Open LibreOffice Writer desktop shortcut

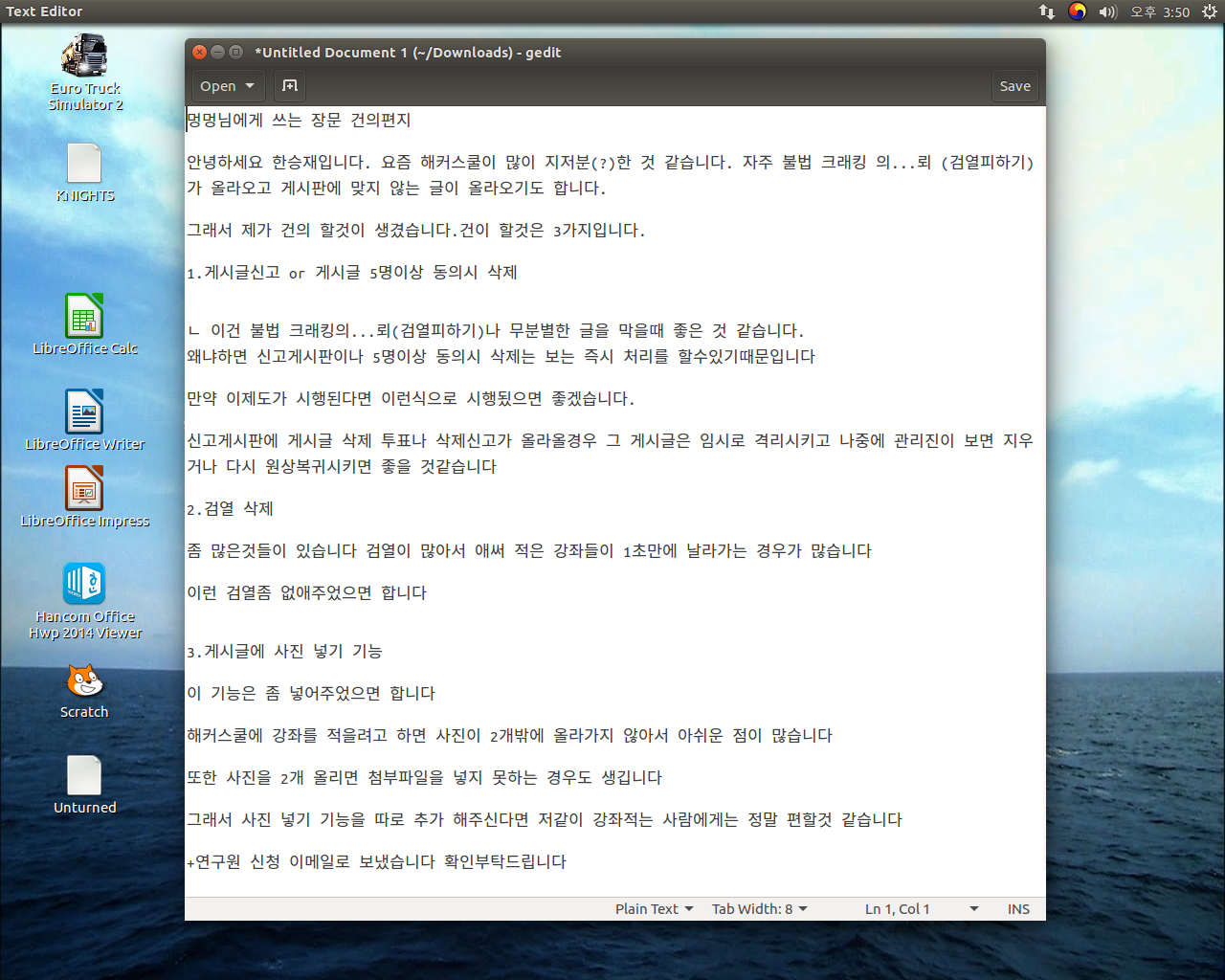click(84, 412)
